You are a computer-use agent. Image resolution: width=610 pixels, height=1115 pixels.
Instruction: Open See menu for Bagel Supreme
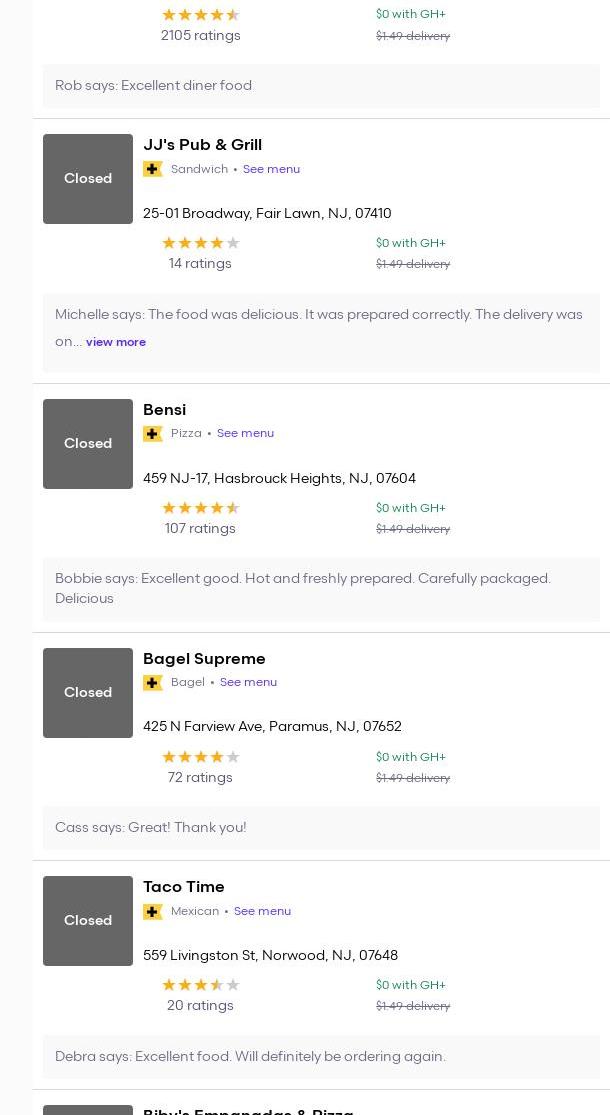coord(248,683)
